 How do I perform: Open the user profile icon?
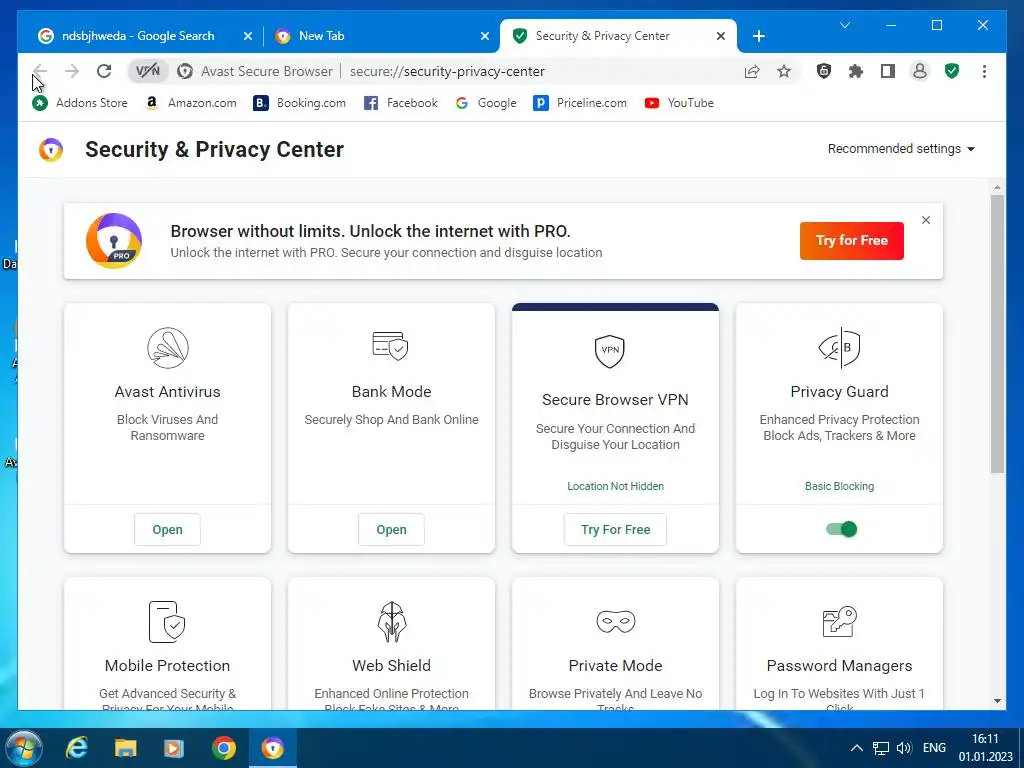tap(920, 71)
